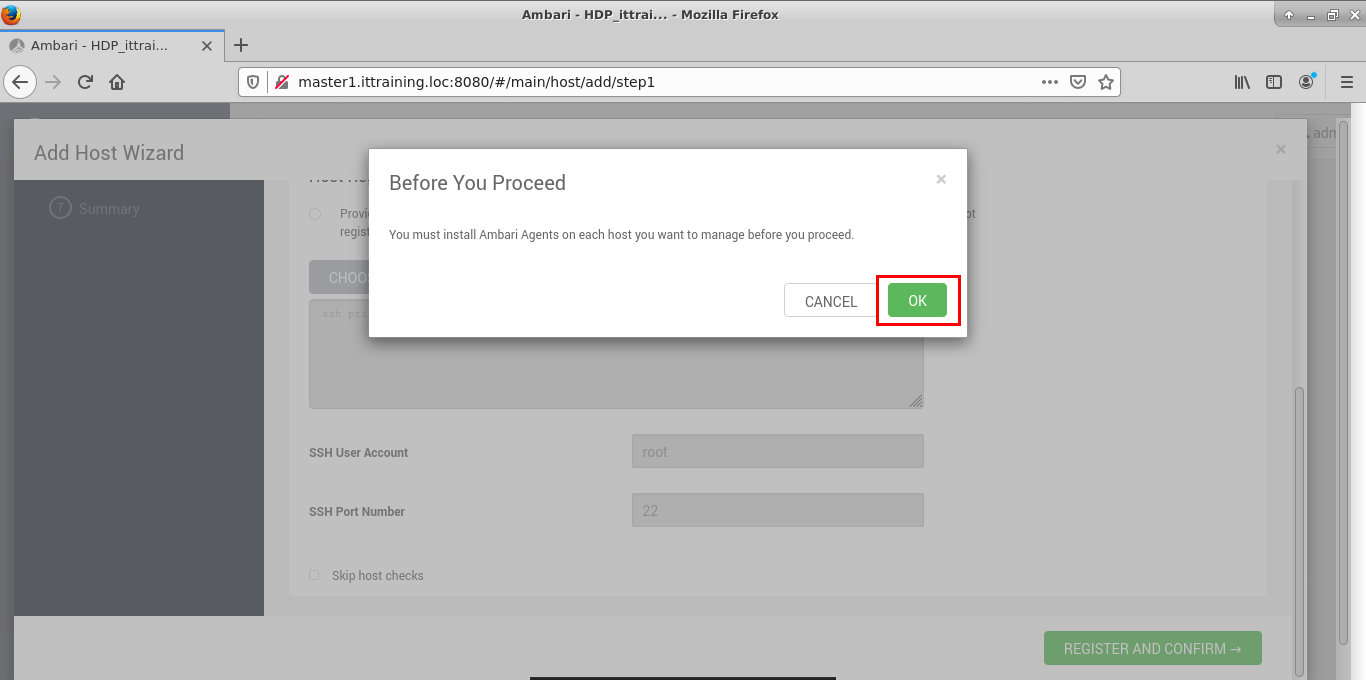This screenshot has width=1366, height=680.
Task: Show the insecure connection site information
Action: tap(281, 82)
